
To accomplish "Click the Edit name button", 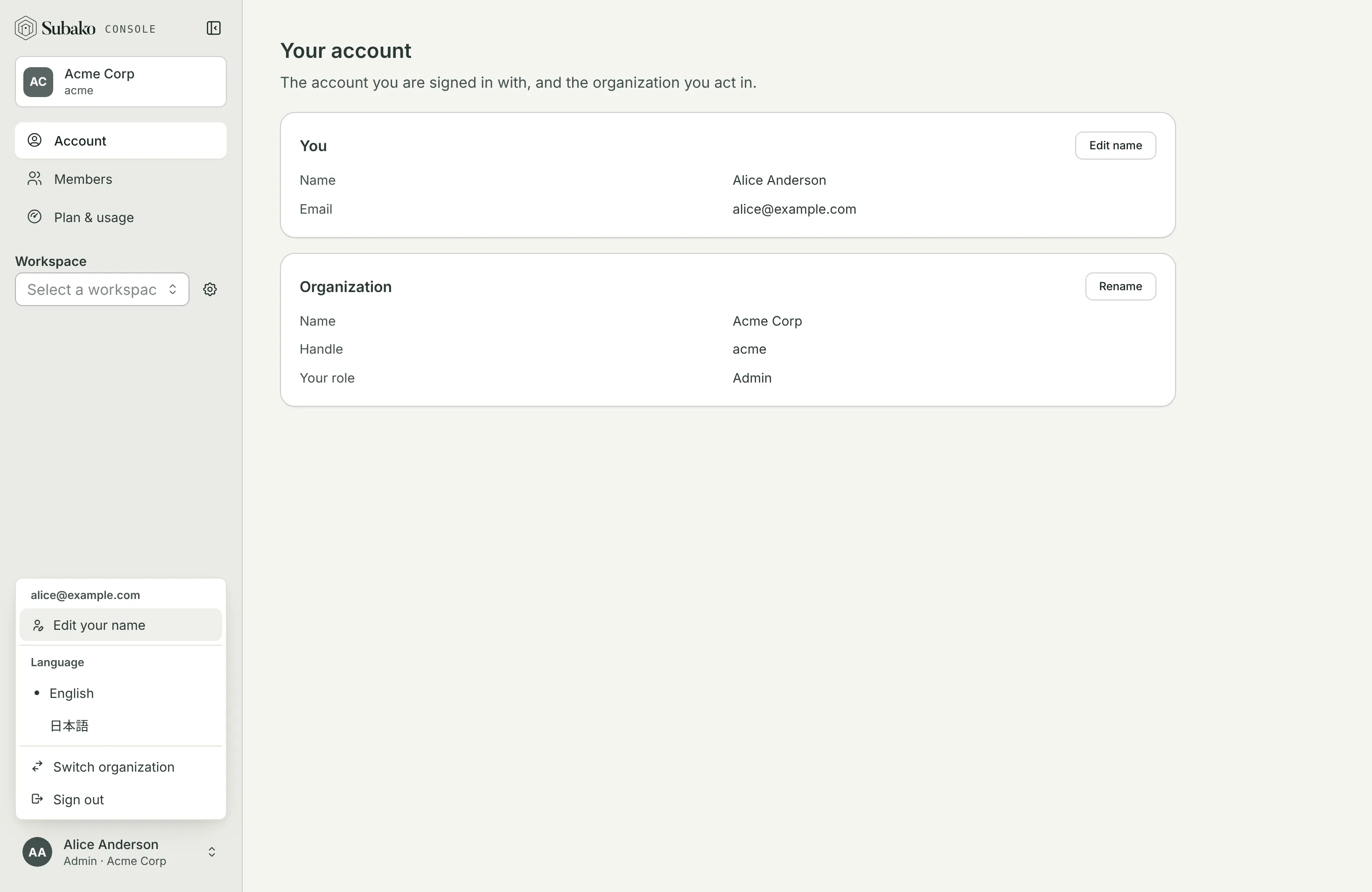I will (x=1115, y=145).
